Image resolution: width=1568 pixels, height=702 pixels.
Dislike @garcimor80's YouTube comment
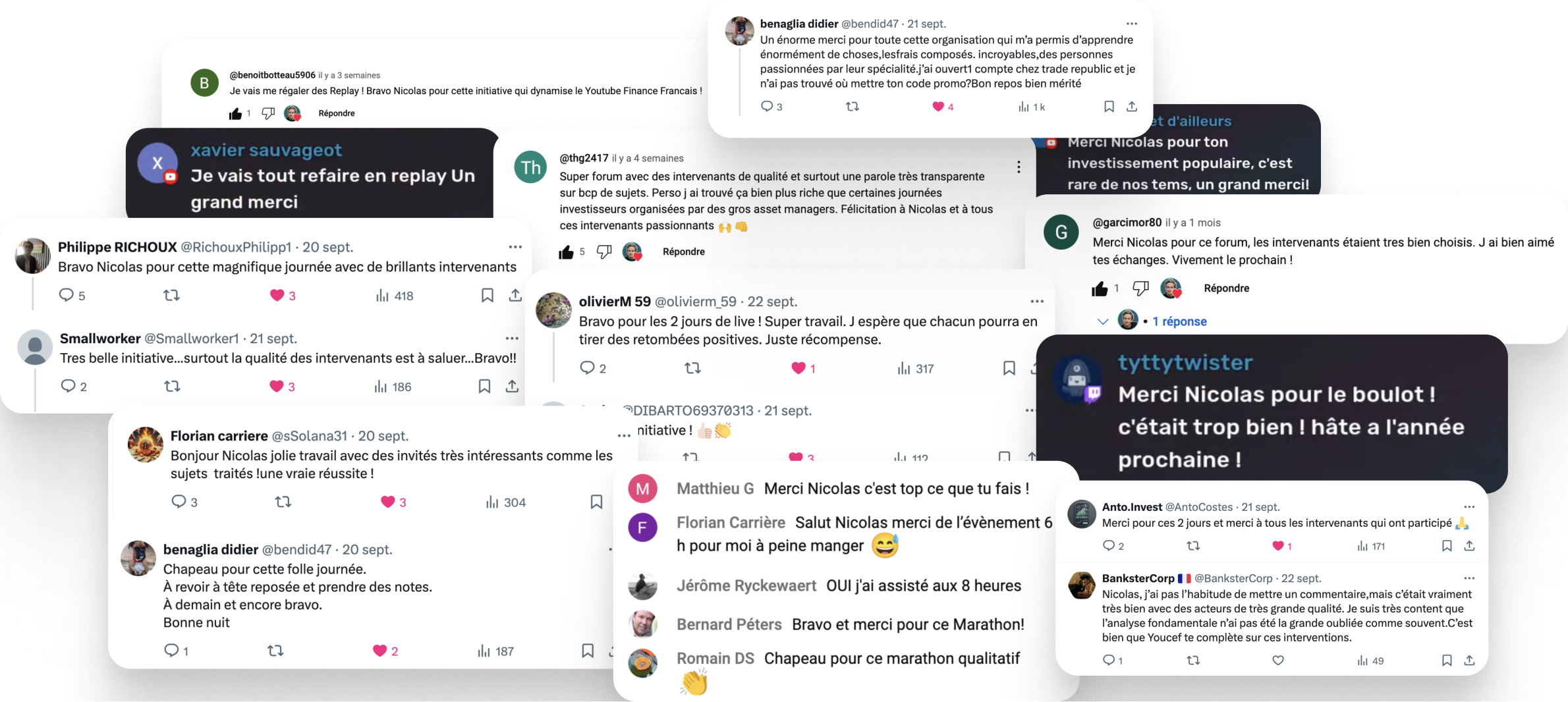click(1140, 288)
